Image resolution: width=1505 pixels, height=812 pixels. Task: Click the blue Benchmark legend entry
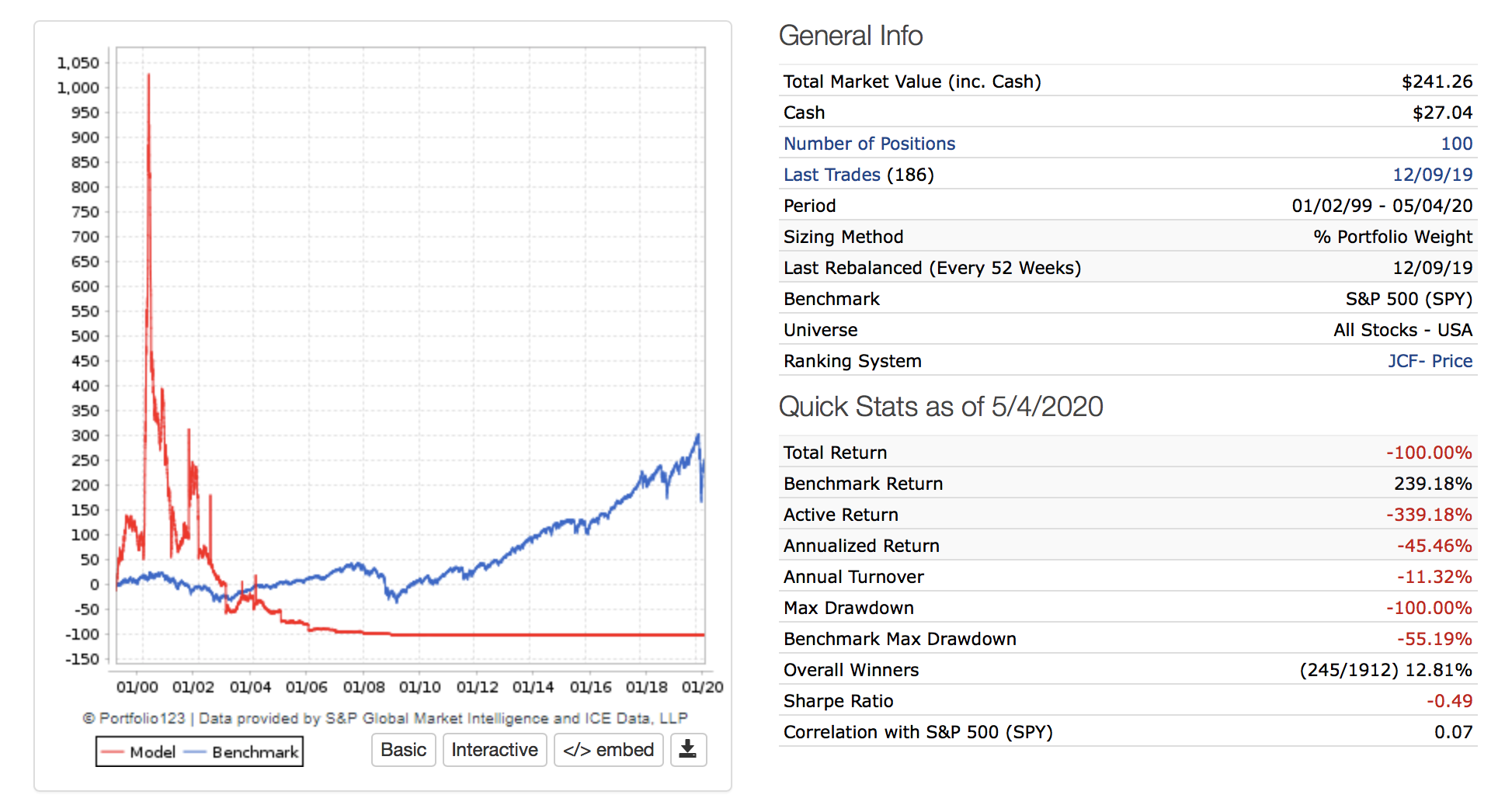coord(242,751)
